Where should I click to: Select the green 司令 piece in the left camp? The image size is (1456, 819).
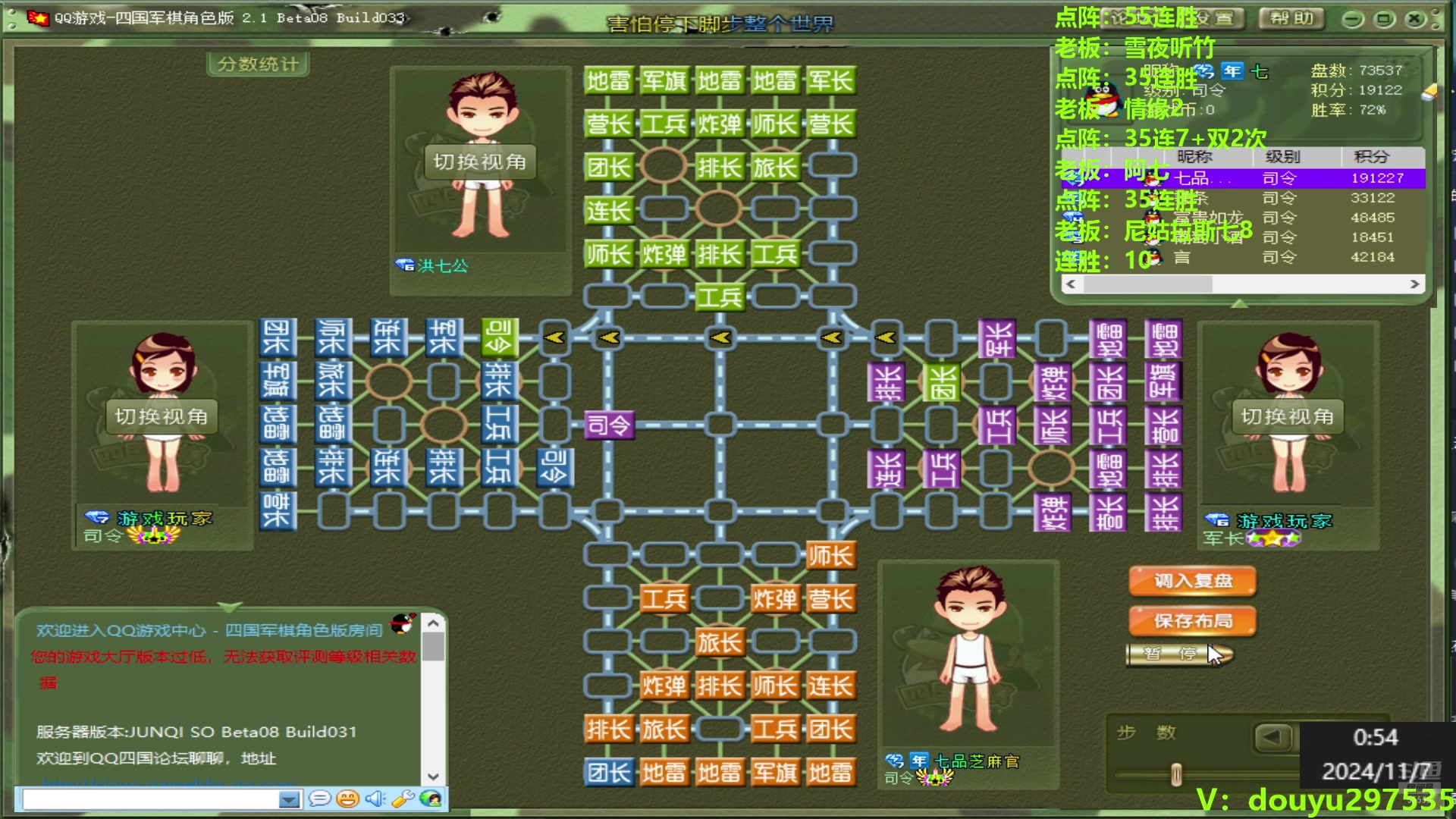(499, 337)
